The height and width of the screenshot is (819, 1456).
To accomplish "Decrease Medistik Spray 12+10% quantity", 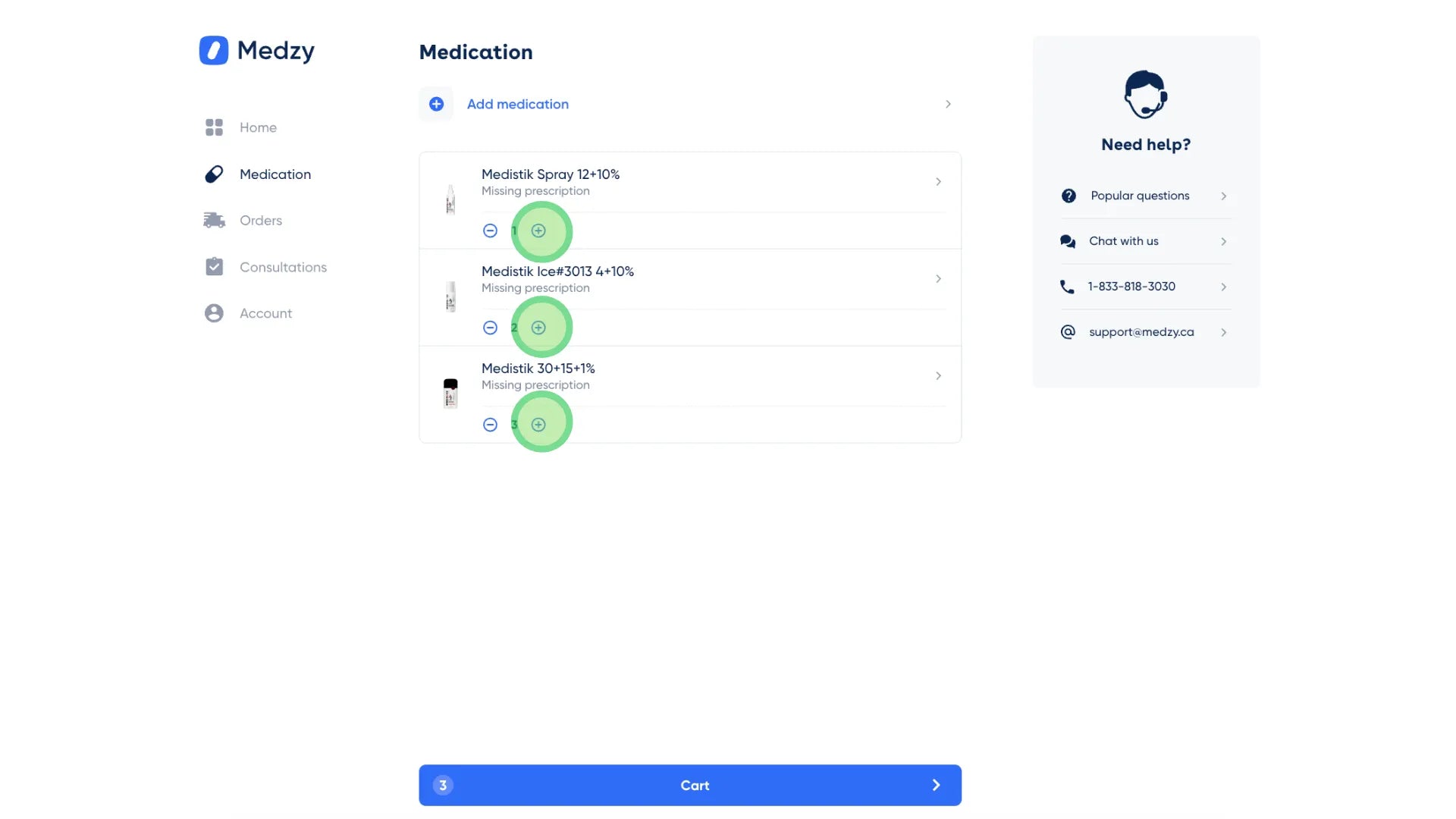I will pos(490,231).
